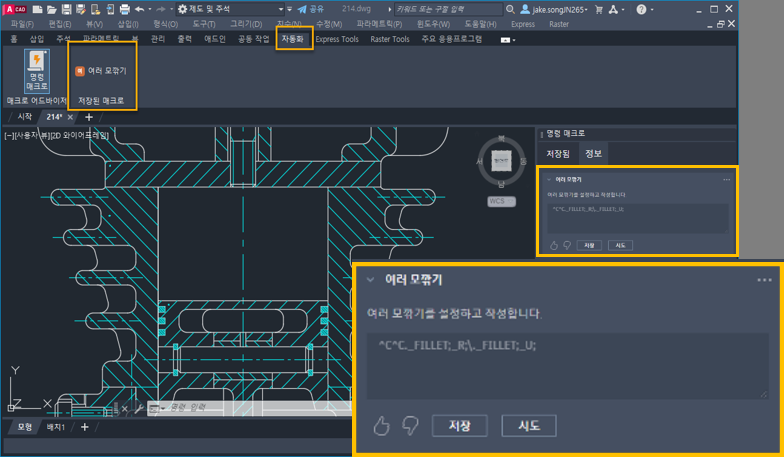Click 서 west on the ViewCube compass
784x457 pixels.
(x=480, y=161)
